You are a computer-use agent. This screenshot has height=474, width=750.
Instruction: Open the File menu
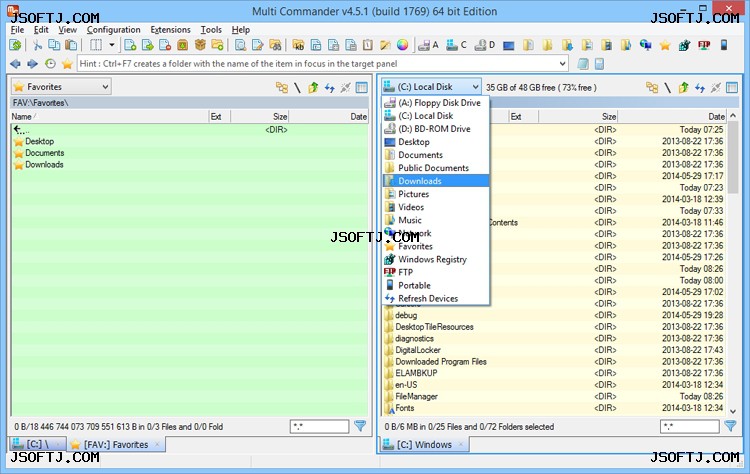tap(17, 30)
